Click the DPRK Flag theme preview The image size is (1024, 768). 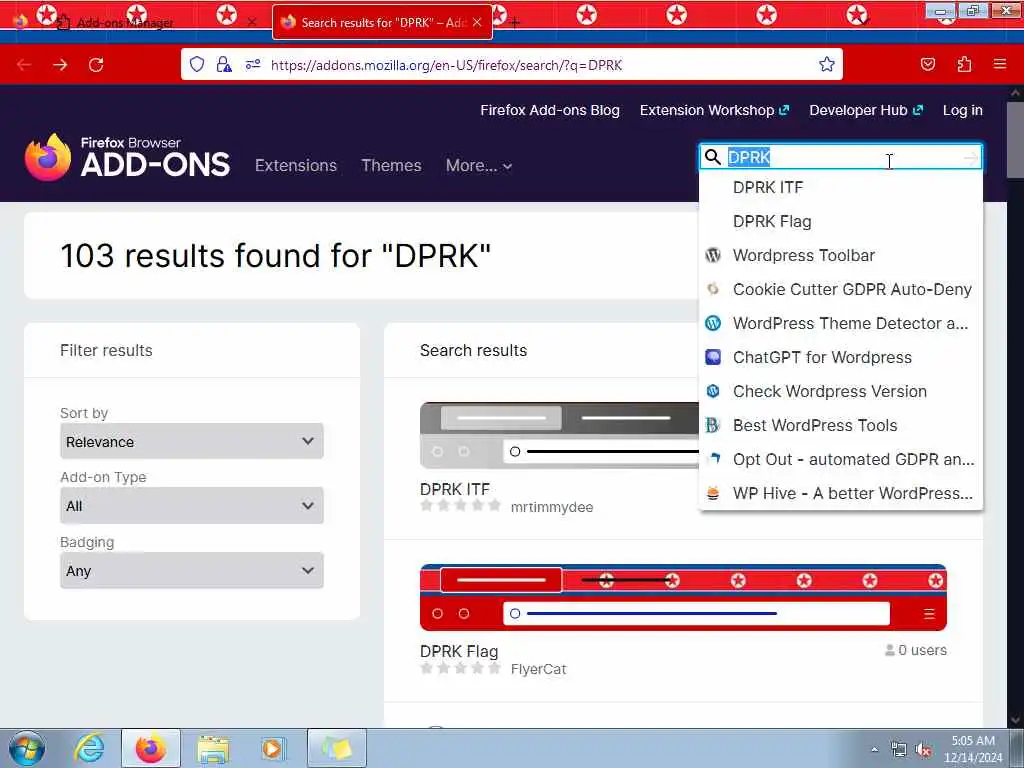(683, 598)
